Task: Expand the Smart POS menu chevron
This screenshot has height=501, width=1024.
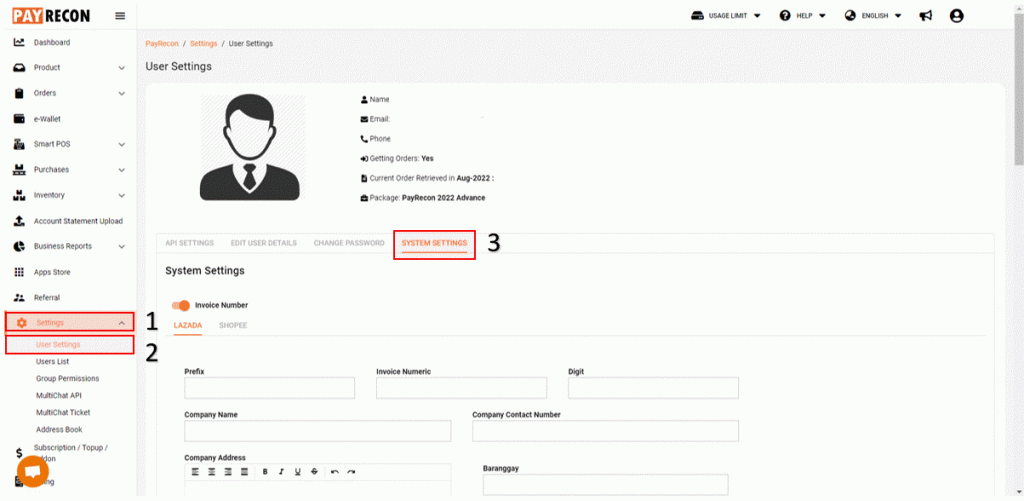Action: pyautogui.click(x=121, y=144)
